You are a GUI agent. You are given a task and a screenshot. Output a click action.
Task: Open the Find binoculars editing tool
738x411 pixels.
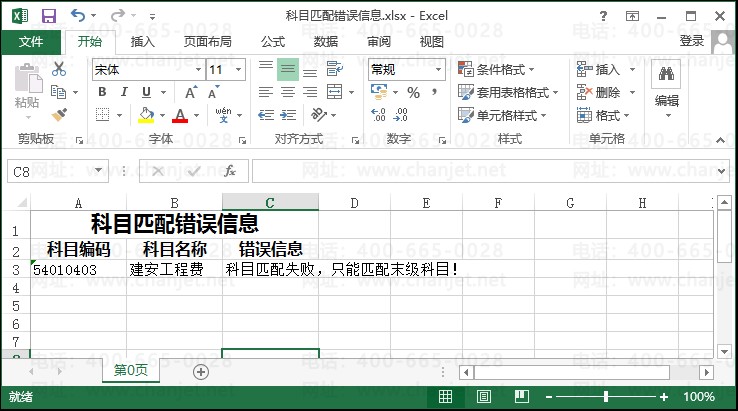tap(666, 74)
